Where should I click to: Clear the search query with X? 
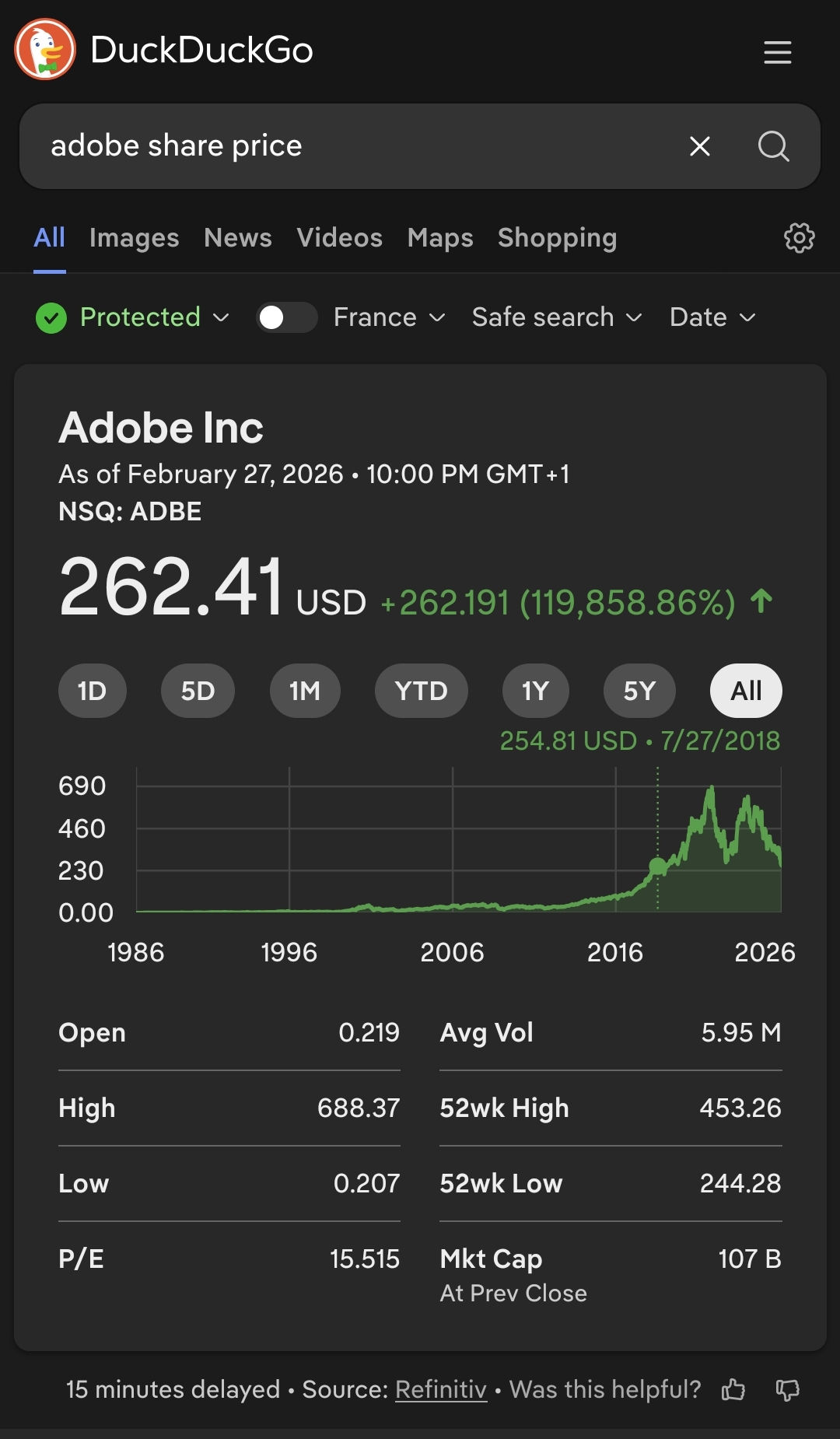pos(700,146)
